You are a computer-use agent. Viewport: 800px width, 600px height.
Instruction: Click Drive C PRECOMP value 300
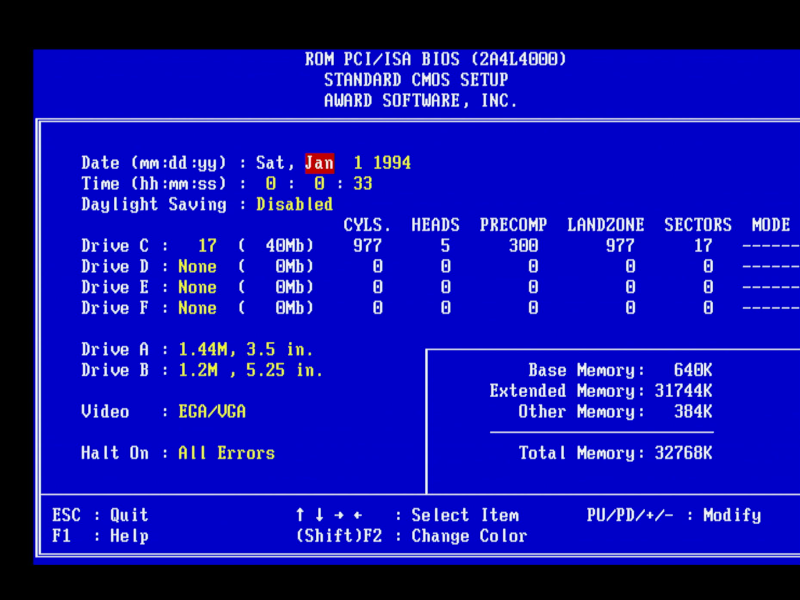[x=523, y=246]
